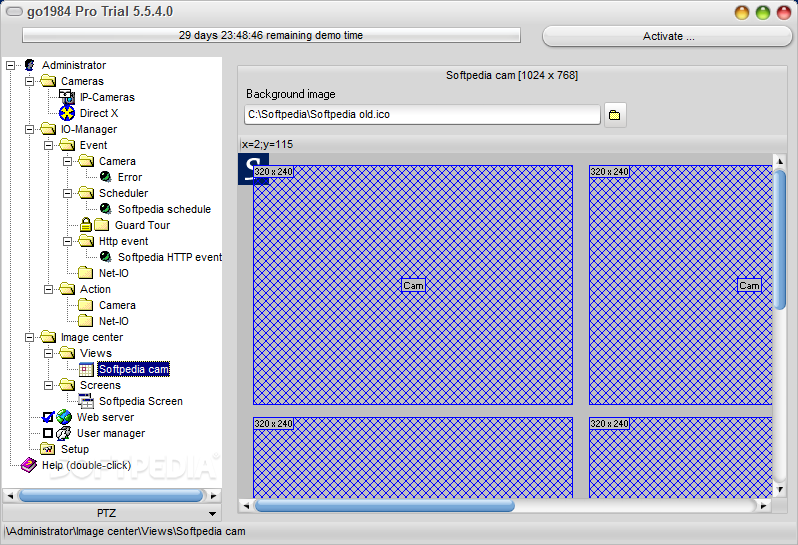Collapse the Image center tree node
Image resolution: width=798 pixels, height=545 pixels.
coord(30,337)
